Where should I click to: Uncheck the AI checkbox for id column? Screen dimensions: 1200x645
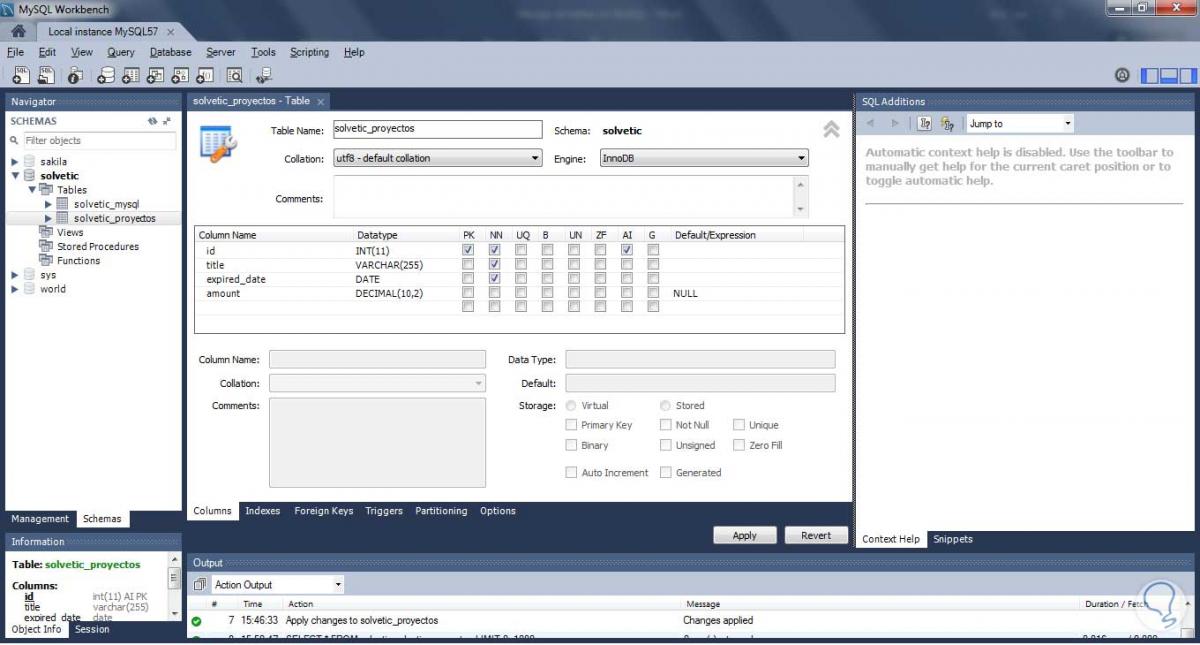click(627, 250)
